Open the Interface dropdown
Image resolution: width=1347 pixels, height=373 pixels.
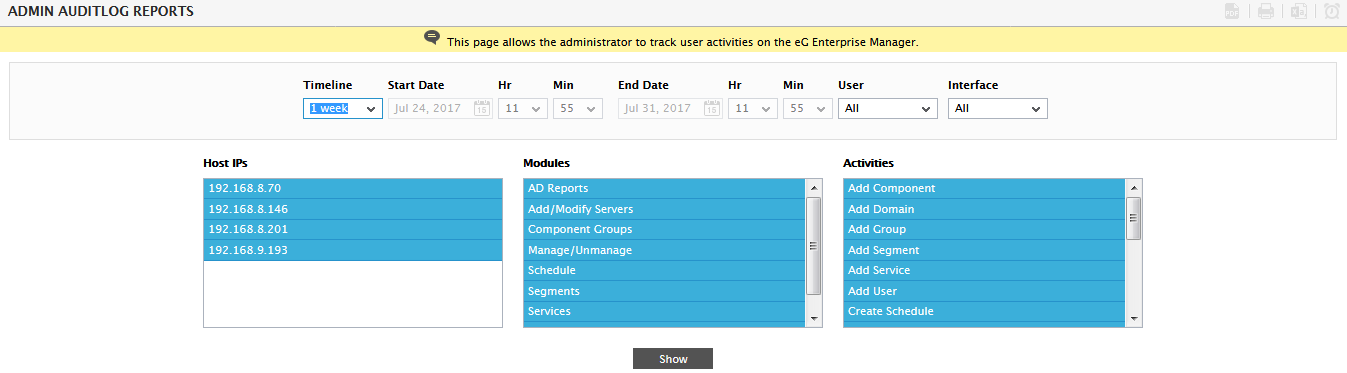point(998,108)
